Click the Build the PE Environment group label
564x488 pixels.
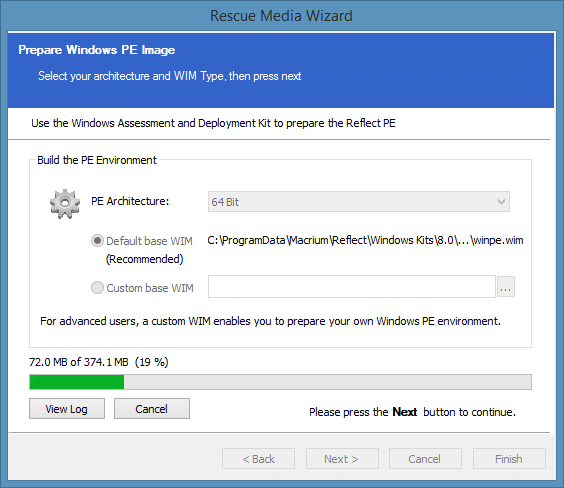click(x=97, y=160)
